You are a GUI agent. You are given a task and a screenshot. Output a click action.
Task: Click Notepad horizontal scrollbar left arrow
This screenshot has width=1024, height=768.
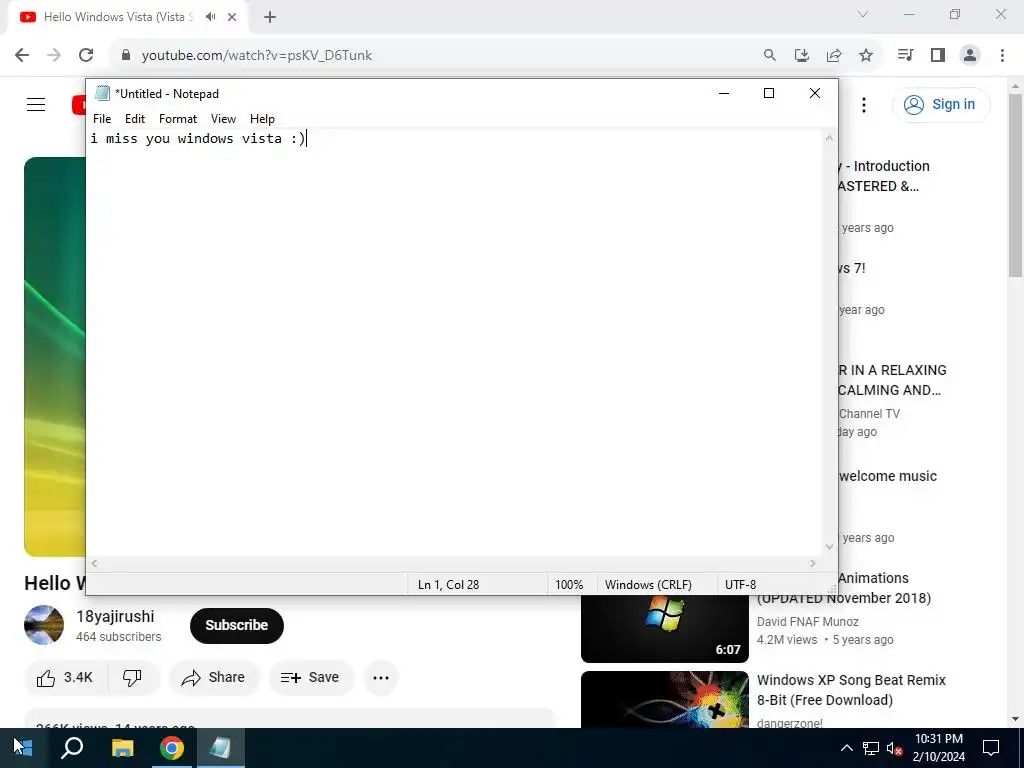click(95, 564)
